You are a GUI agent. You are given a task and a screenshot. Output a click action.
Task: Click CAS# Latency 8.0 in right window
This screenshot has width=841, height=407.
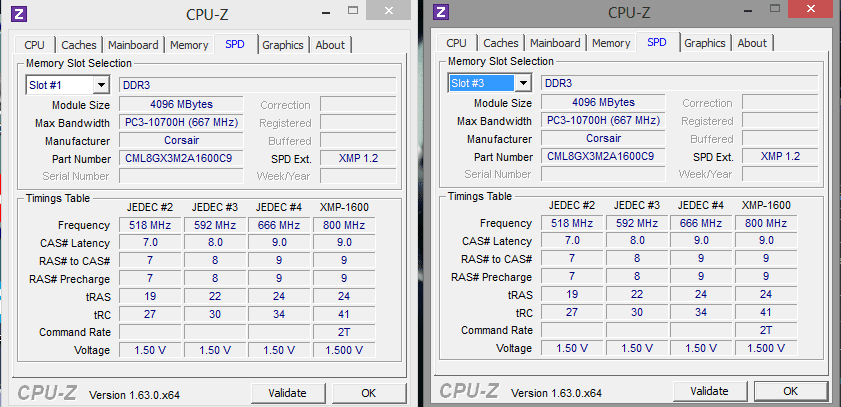(637, 241)
